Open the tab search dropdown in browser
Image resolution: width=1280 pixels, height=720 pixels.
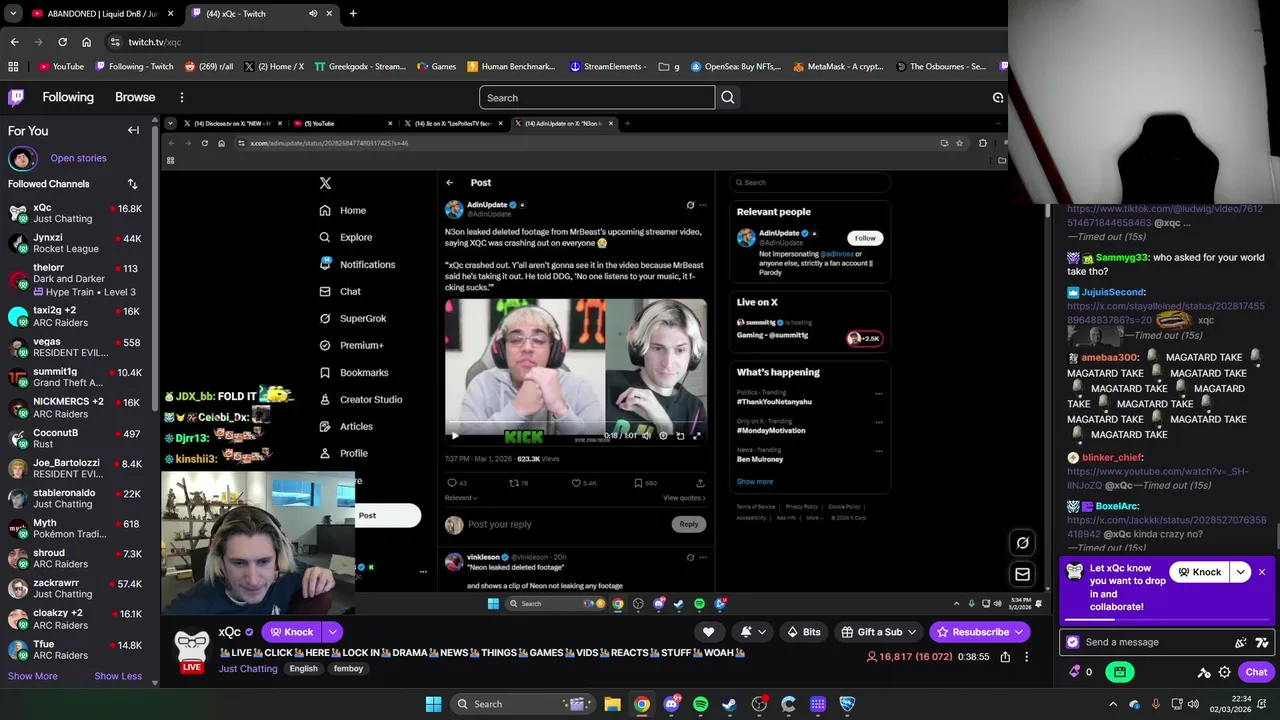13,14
